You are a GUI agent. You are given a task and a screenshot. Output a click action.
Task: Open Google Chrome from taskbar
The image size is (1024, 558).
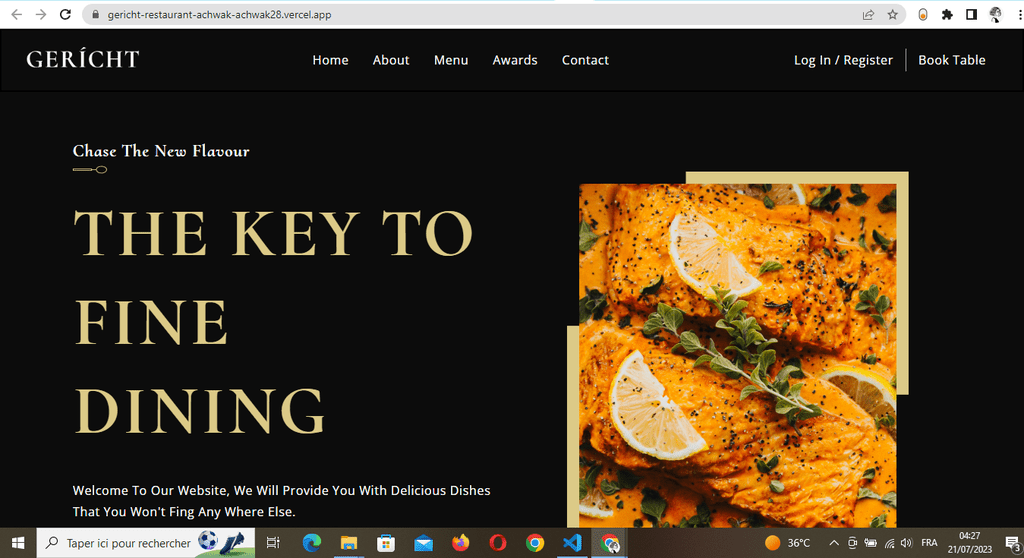(x=535, y=543)
